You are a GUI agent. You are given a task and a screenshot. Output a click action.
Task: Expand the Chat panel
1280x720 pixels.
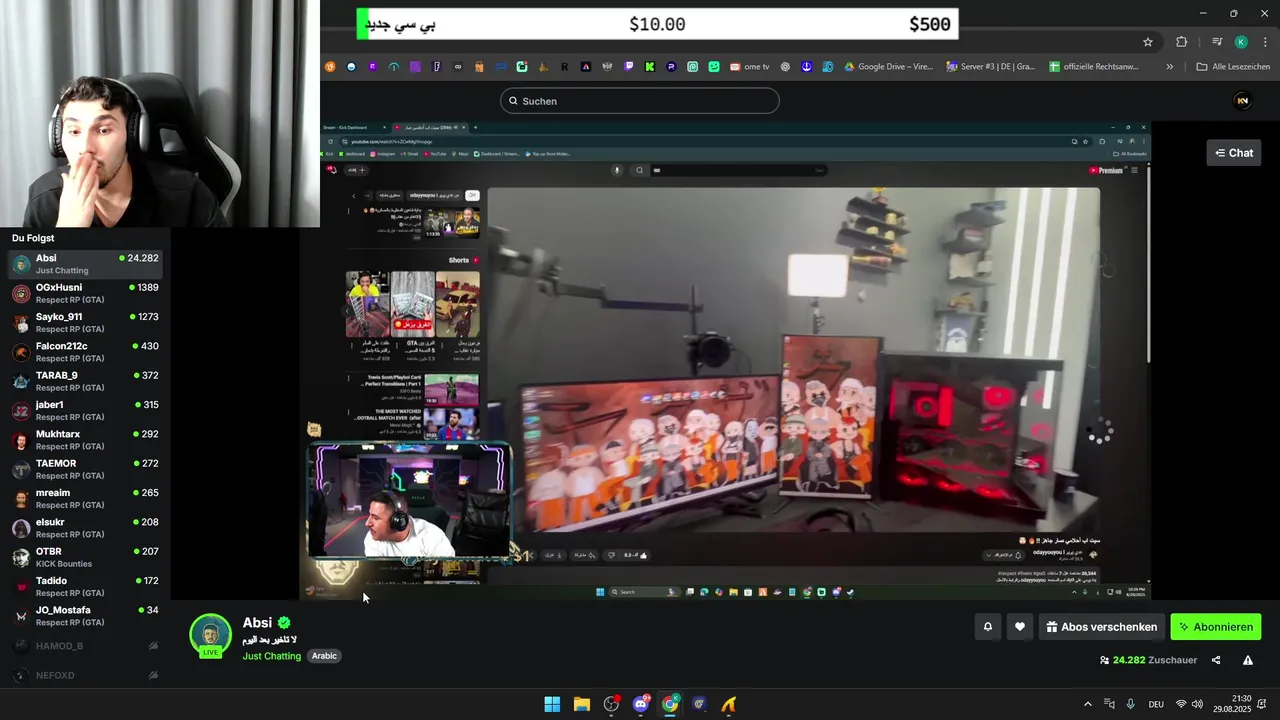point(1234,153)
